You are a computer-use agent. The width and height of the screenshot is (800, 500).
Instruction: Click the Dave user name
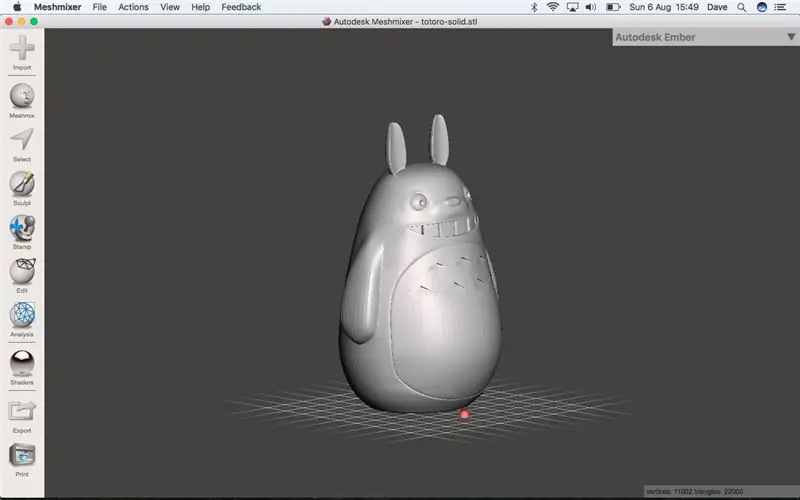tap(717, 7)
